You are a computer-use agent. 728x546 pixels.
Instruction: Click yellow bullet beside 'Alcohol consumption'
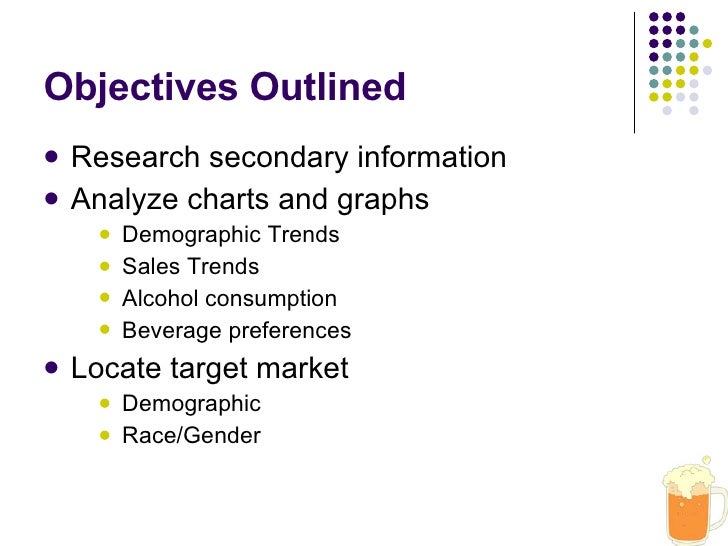pyautogui.click(x=105, y=298)
